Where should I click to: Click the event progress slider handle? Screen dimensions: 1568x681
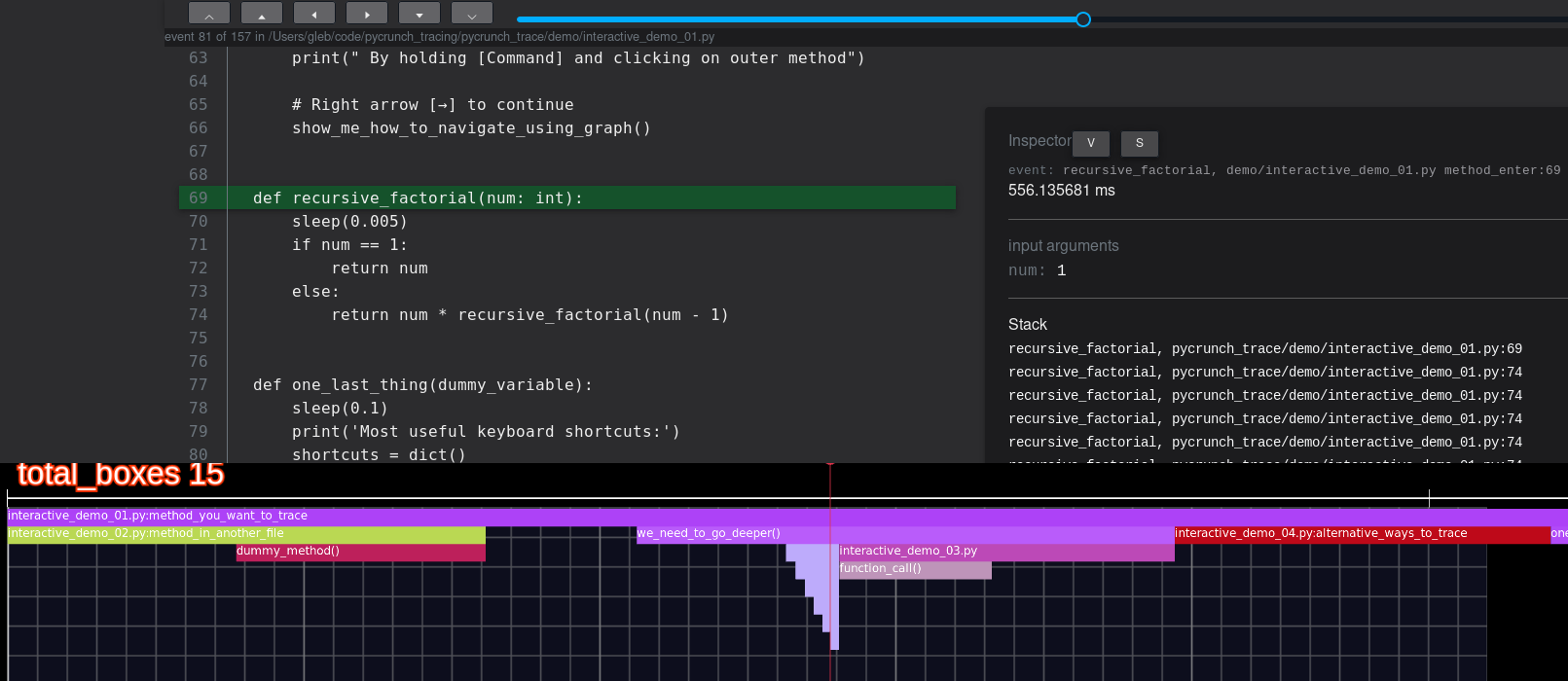1083,19
